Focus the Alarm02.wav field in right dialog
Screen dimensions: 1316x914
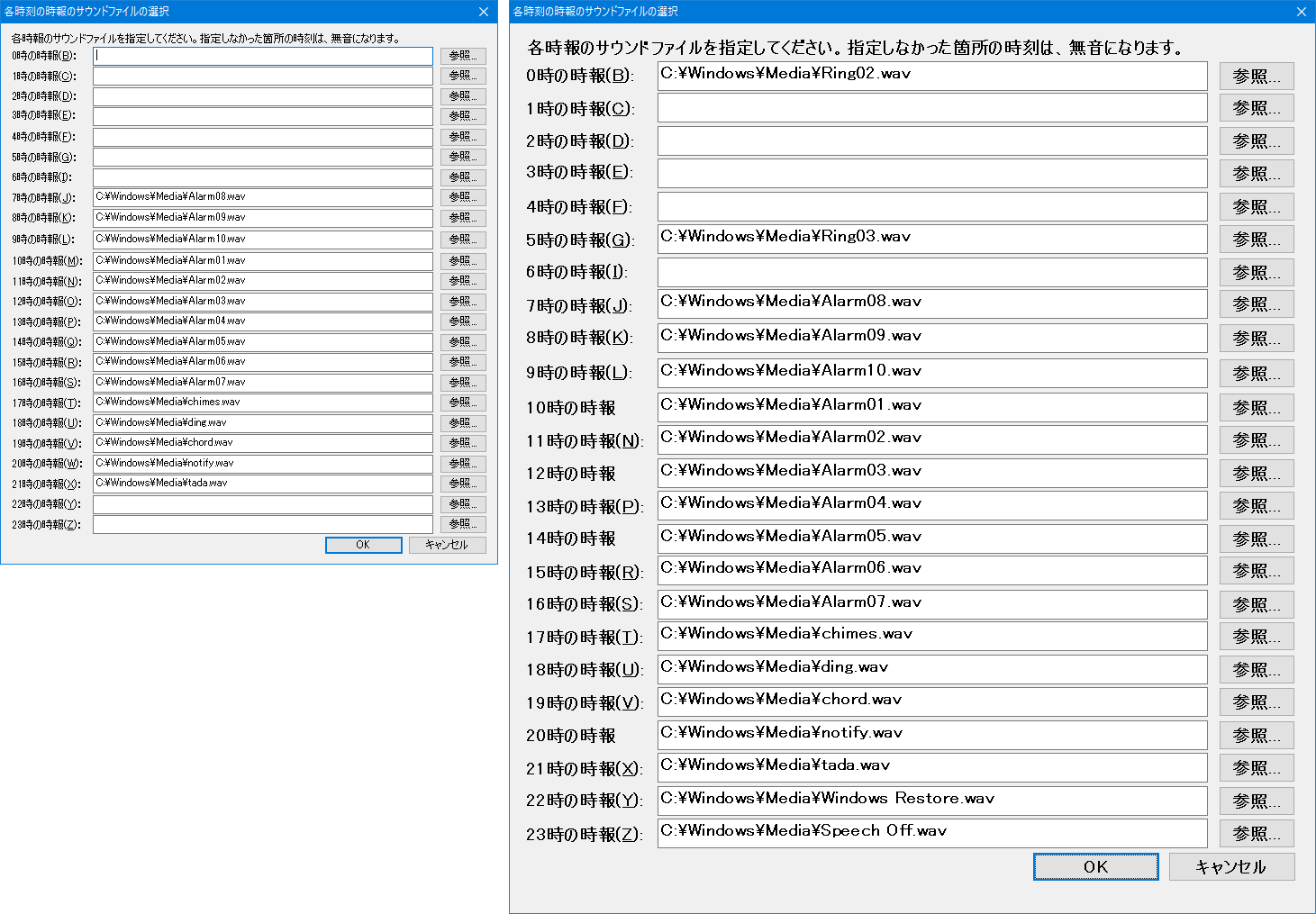click(932, 439)
